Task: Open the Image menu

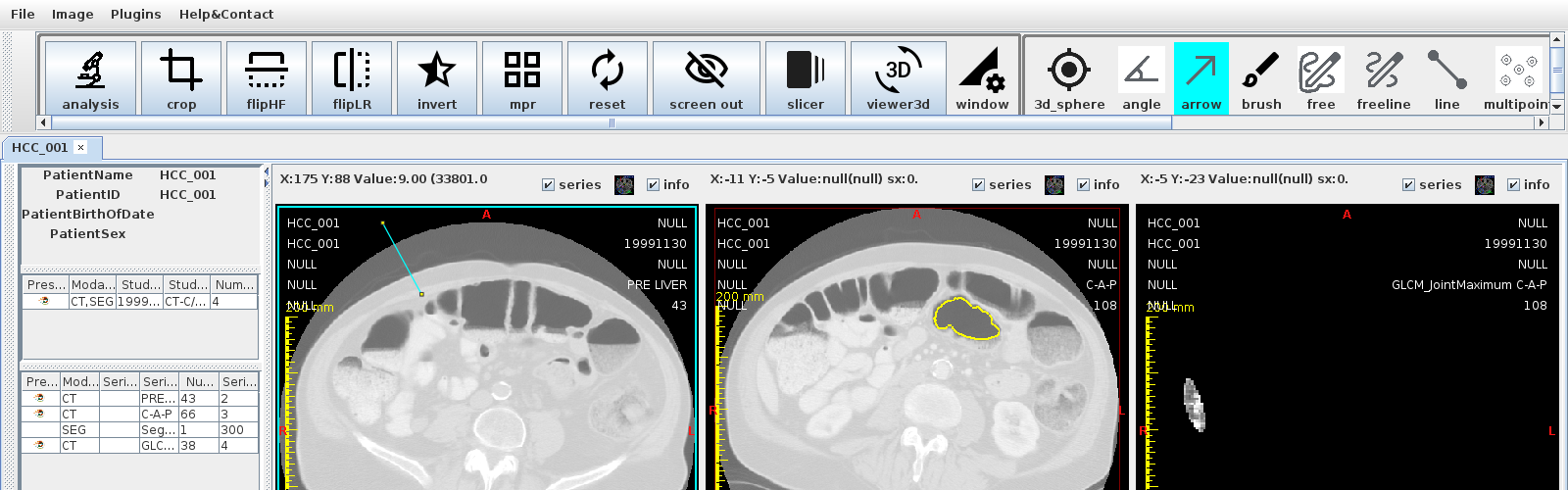Action: 73,14
